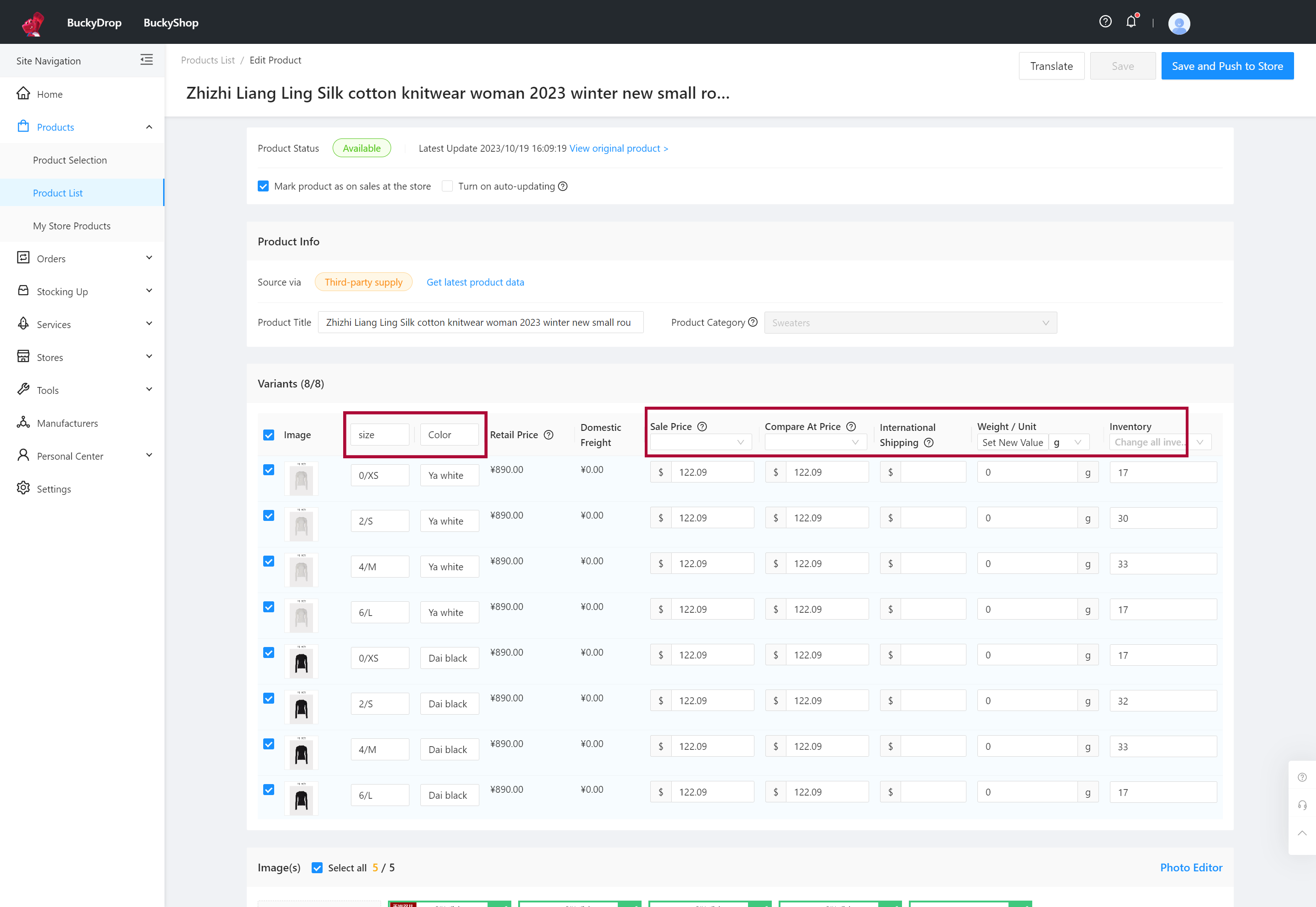Click the scroll-to-top arrow icon
The image size is (1316, 907).
pyautogui.click(x=1302, y=833)
